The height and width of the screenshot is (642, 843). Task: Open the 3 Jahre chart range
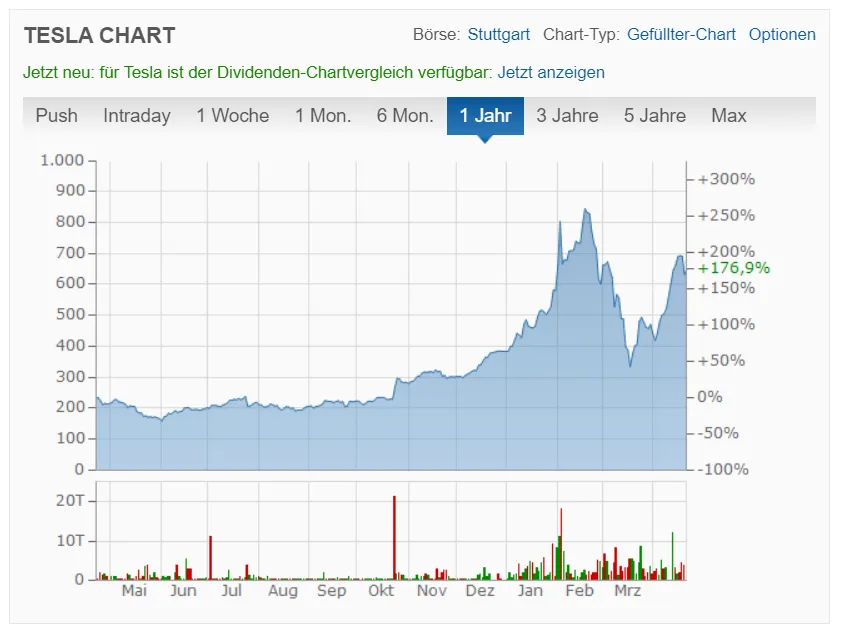[567, 116]
